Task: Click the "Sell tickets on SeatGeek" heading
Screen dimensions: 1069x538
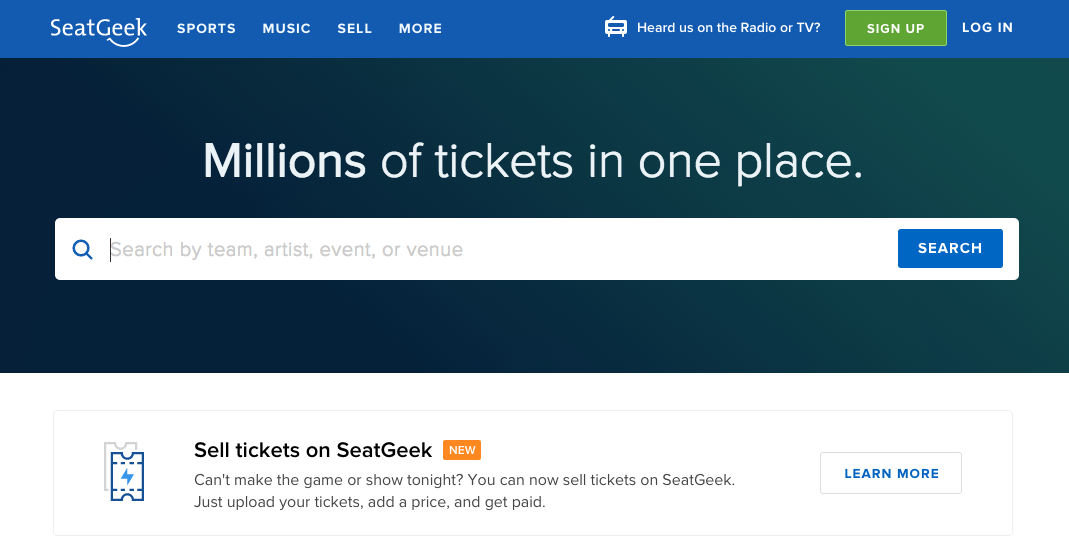Action: pyautogui.click(x=313, y=450)
